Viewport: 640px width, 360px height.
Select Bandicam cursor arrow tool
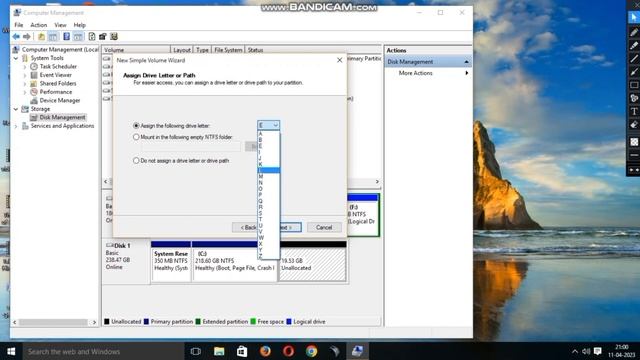634,18
